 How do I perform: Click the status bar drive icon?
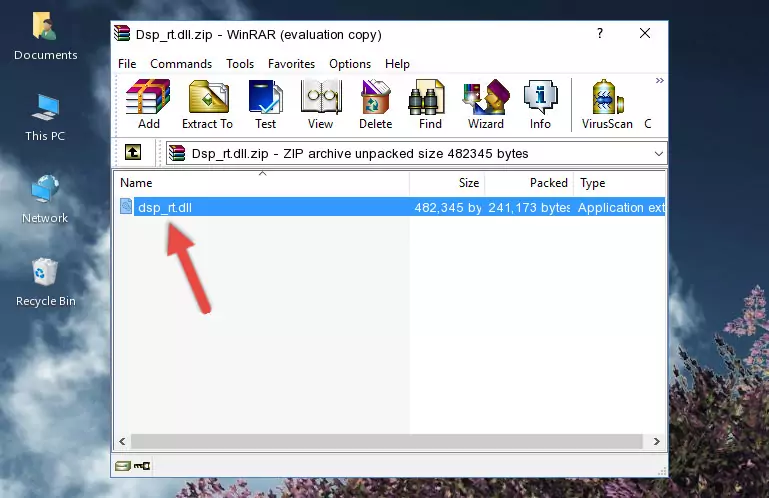(123, 466)
